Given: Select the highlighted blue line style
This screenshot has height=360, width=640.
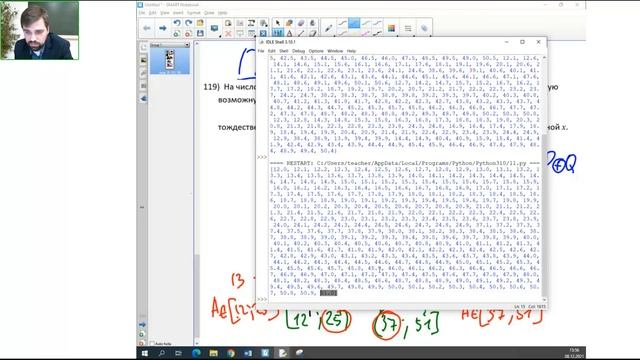Looking at the screenshot, I should (354, 23).
